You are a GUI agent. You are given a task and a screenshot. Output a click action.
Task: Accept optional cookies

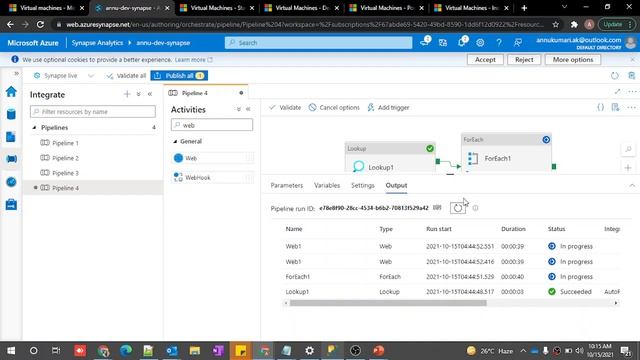tap(485, 60)
